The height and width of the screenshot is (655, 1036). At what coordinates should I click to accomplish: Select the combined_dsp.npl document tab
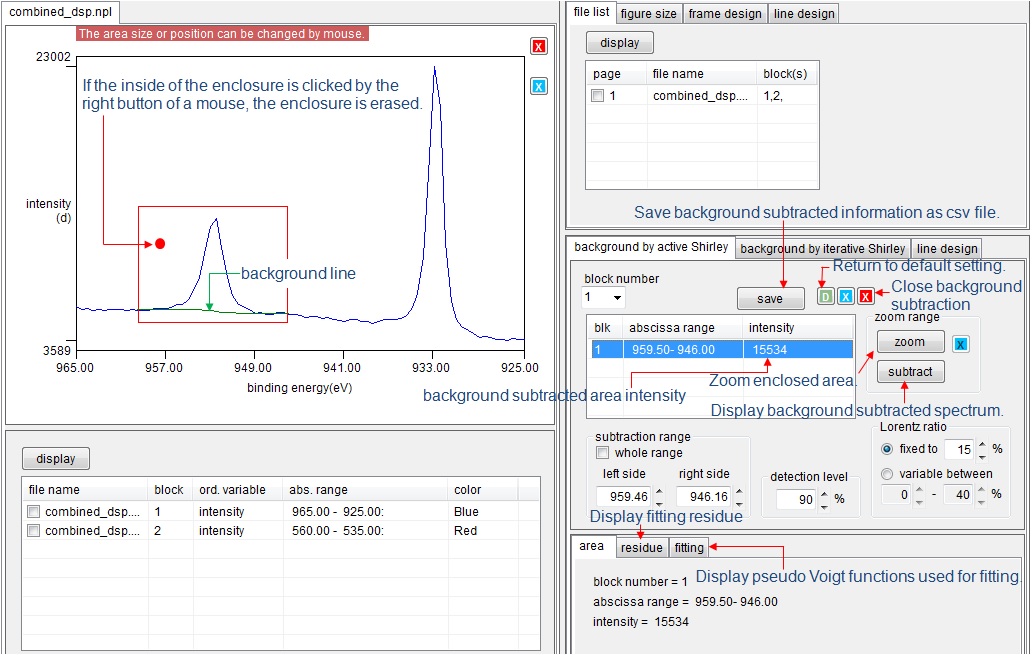[61, 12]
